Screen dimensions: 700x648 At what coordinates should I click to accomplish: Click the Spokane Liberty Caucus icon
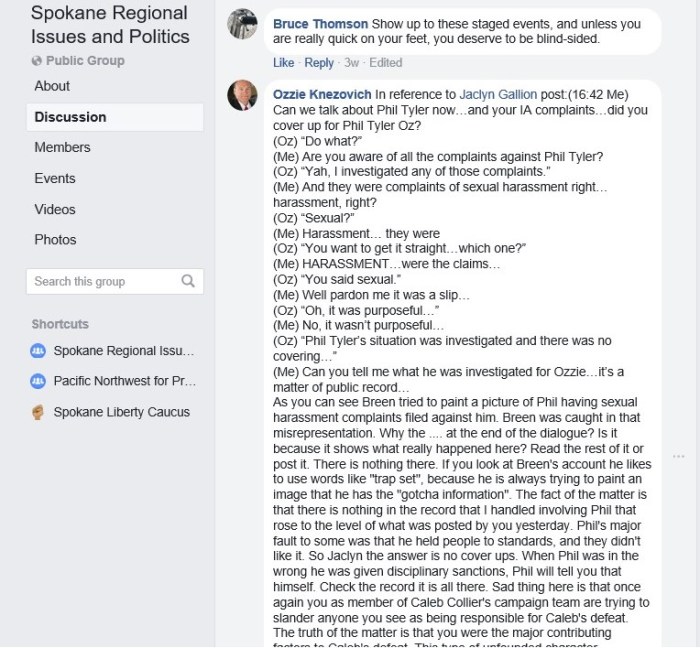pos(38,412)
